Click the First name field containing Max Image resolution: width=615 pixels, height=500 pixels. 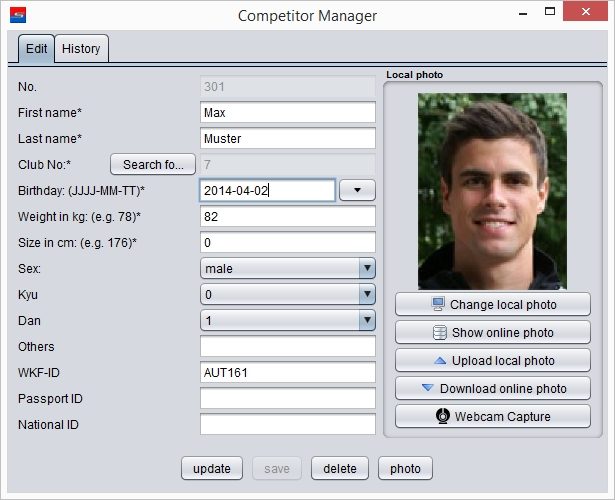coord(287,113)
